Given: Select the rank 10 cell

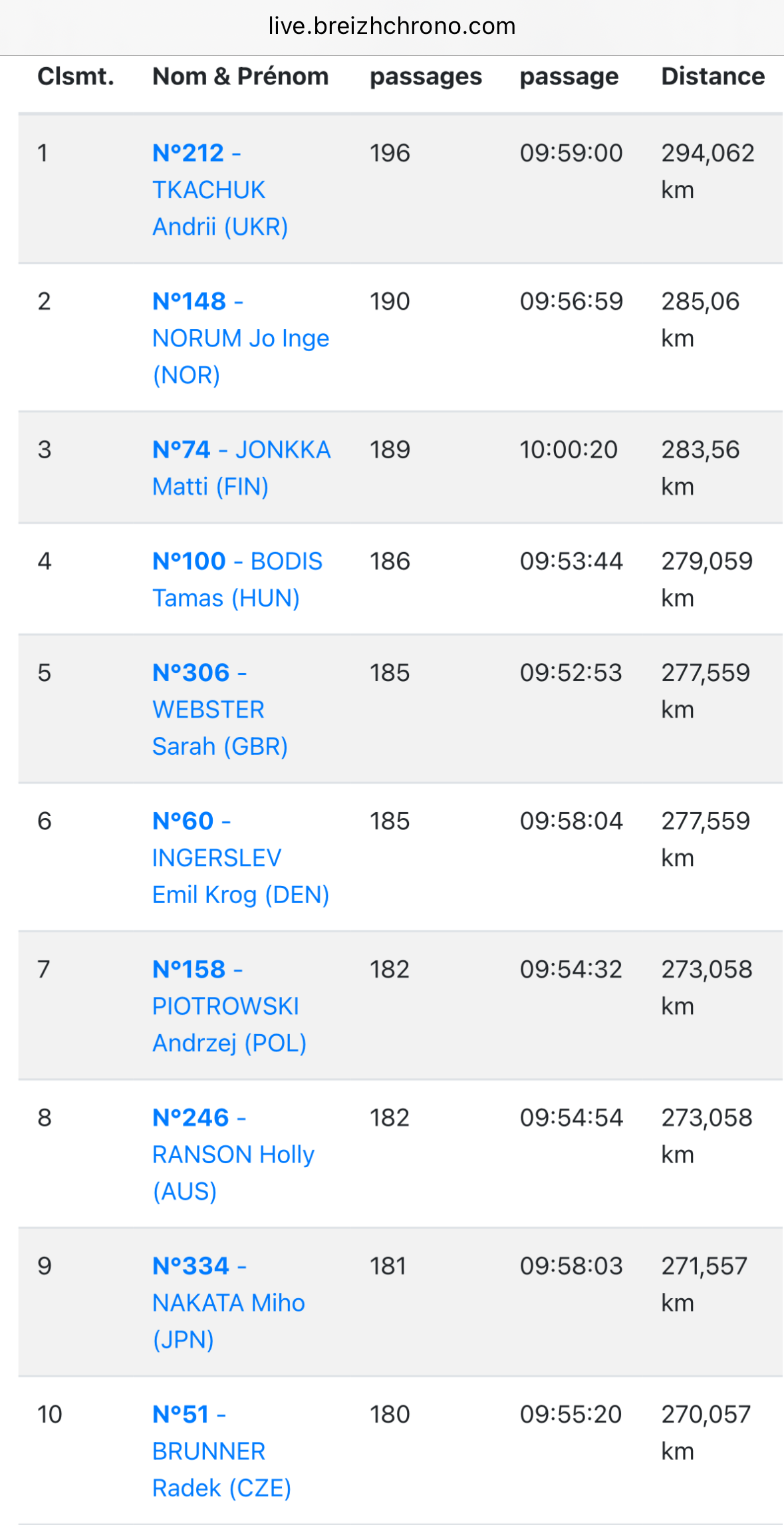Looking at the screenshot, I should pos(50,1415).
